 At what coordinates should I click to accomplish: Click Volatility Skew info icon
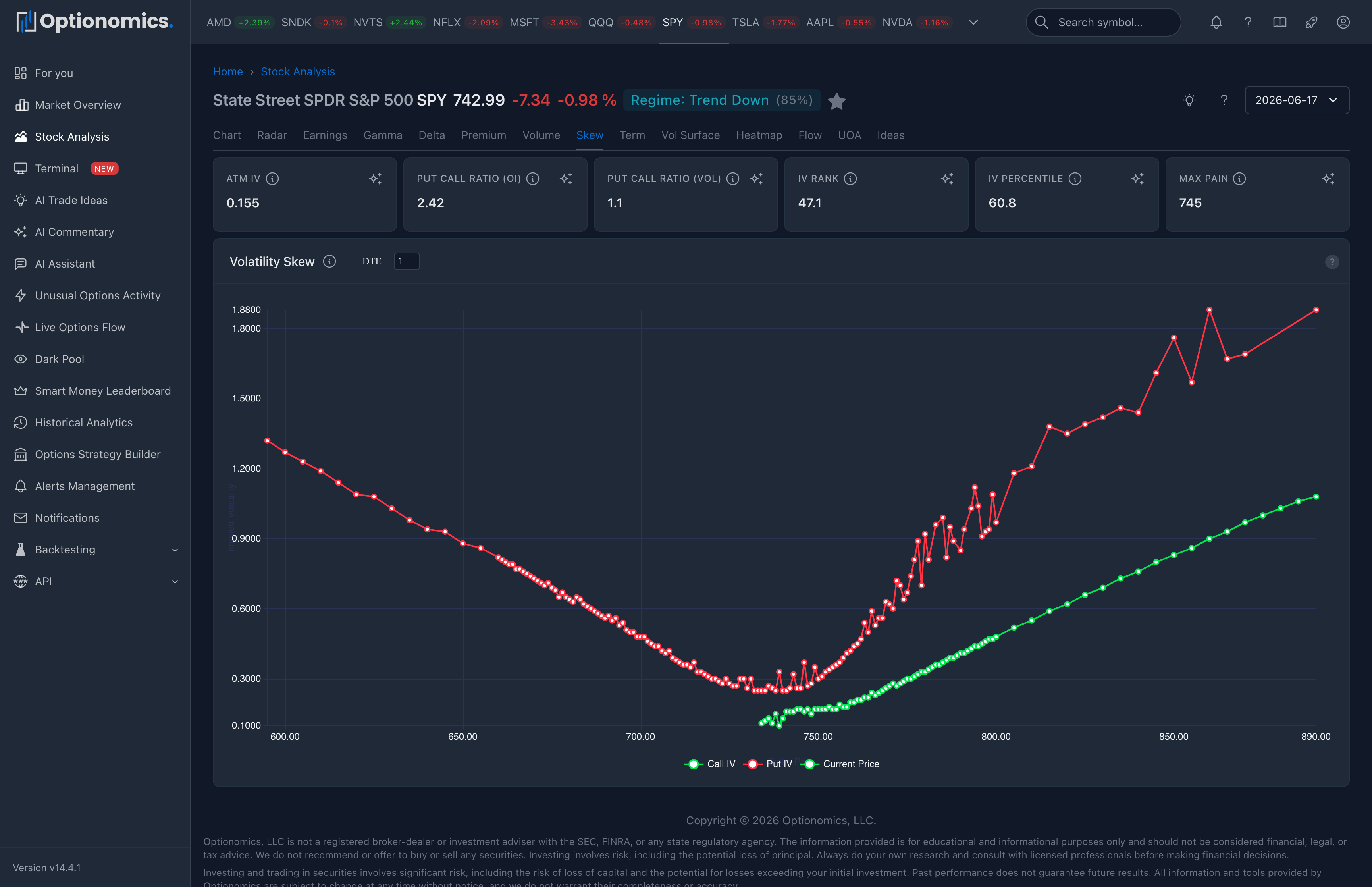330,262
